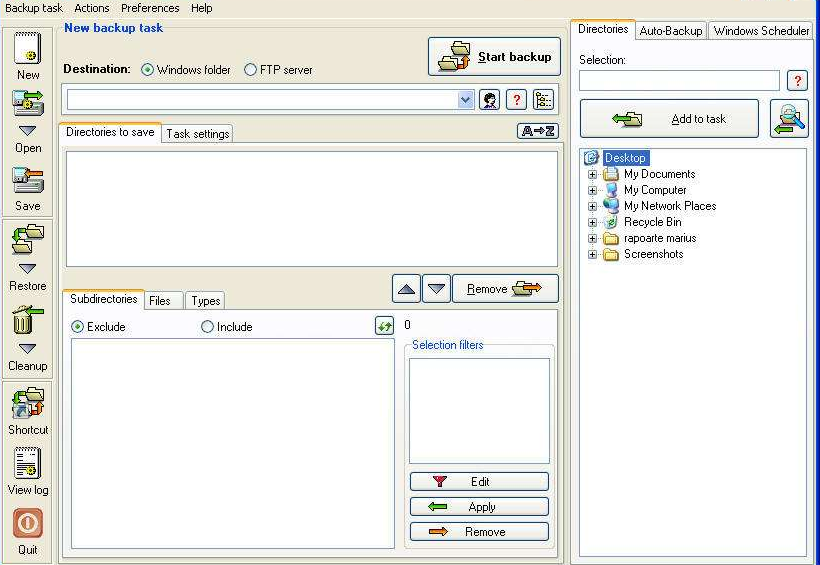Click the New task notepad icon
This screenshot has width=820, height=565.
tap(27, 48)
